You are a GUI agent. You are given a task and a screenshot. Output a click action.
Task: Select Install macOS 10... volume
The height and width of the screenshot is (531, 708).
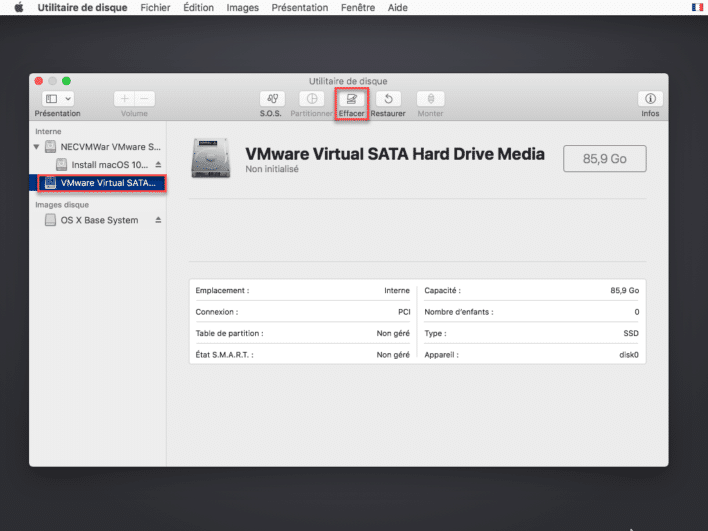point(109,165)
